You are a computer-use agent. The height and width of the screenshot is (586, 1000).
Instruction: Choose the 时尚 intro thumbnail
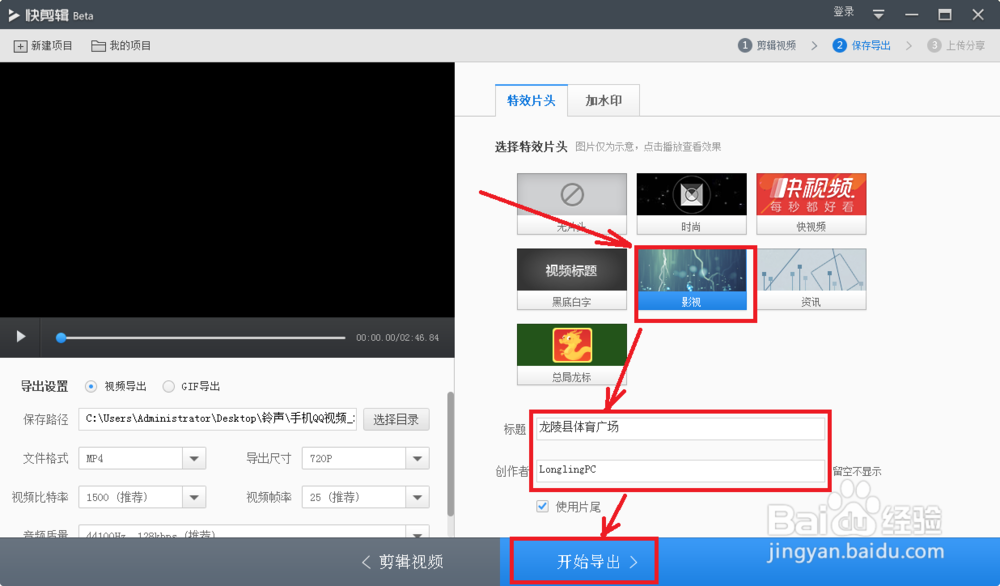pyautogui.click(x=691, y=203)
